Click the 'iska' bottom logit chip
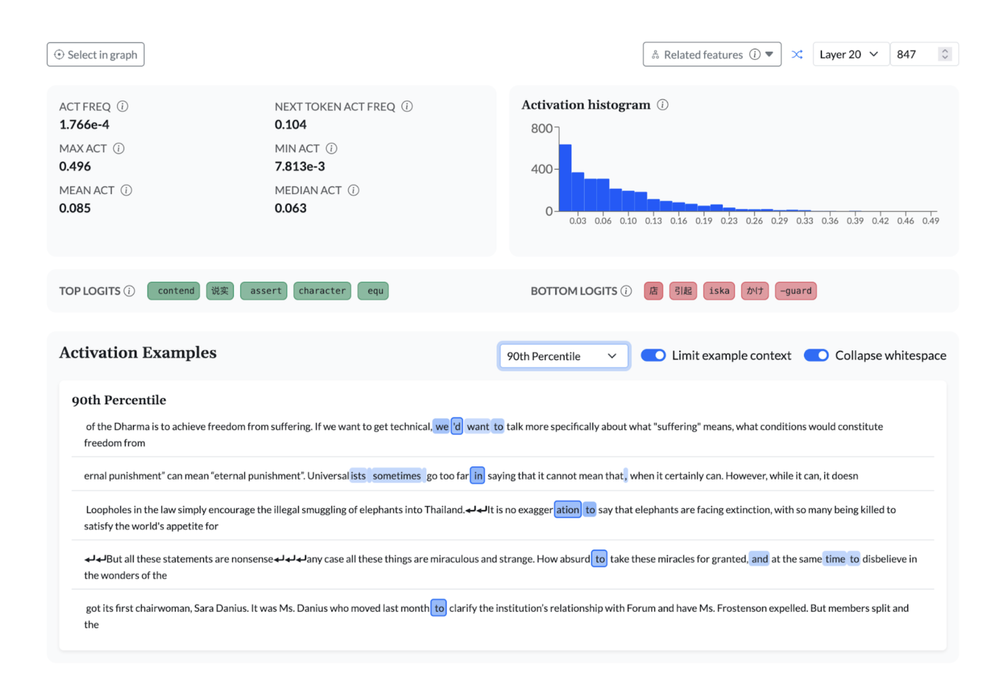1000x696 pixels. (719, 291)
